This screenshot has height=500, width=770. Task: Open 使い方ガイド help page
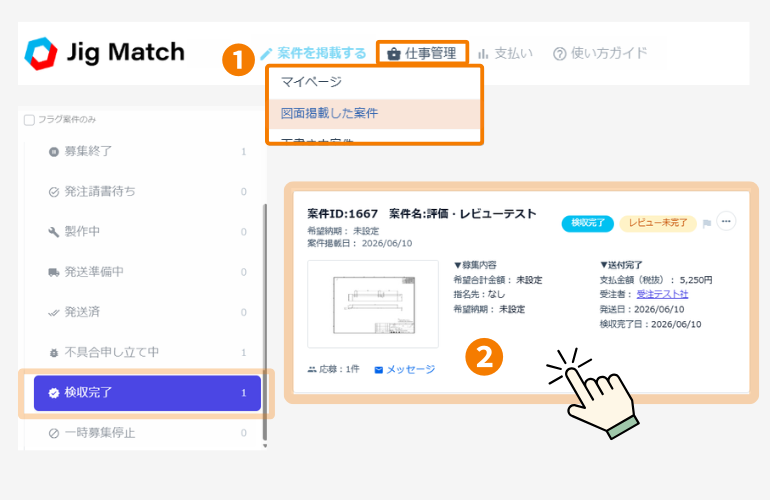click(600, 53)
